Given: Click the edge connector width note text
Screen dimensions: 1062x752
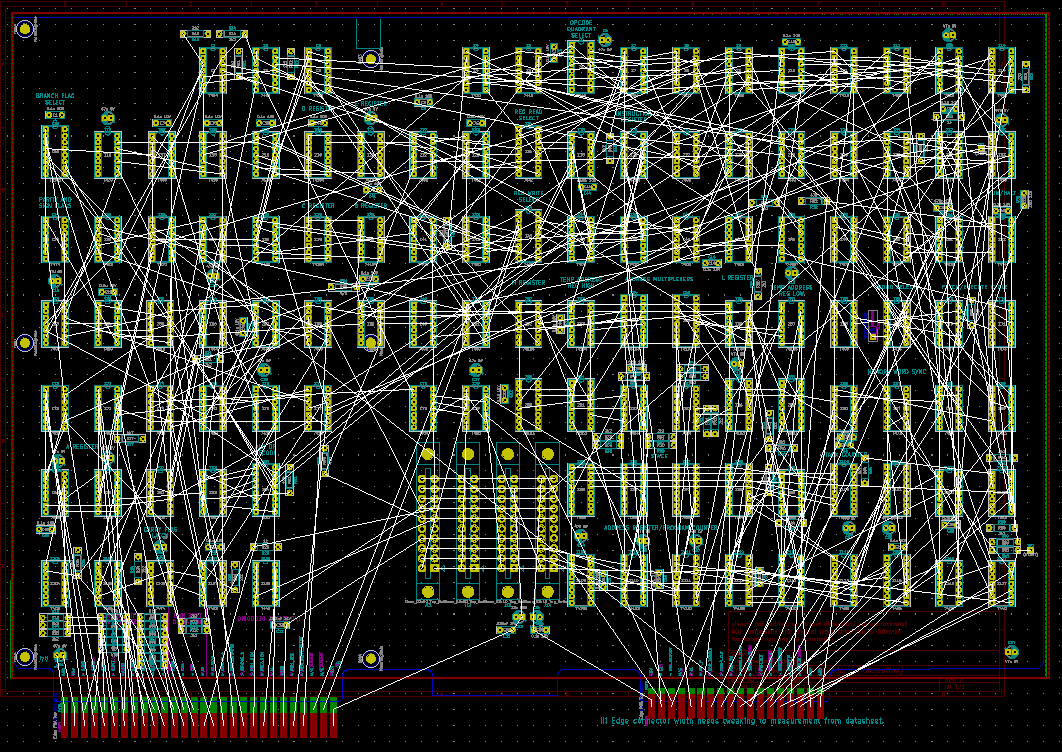Looking at the screenshot, I should pyautogui.click(x=741, y=721).
